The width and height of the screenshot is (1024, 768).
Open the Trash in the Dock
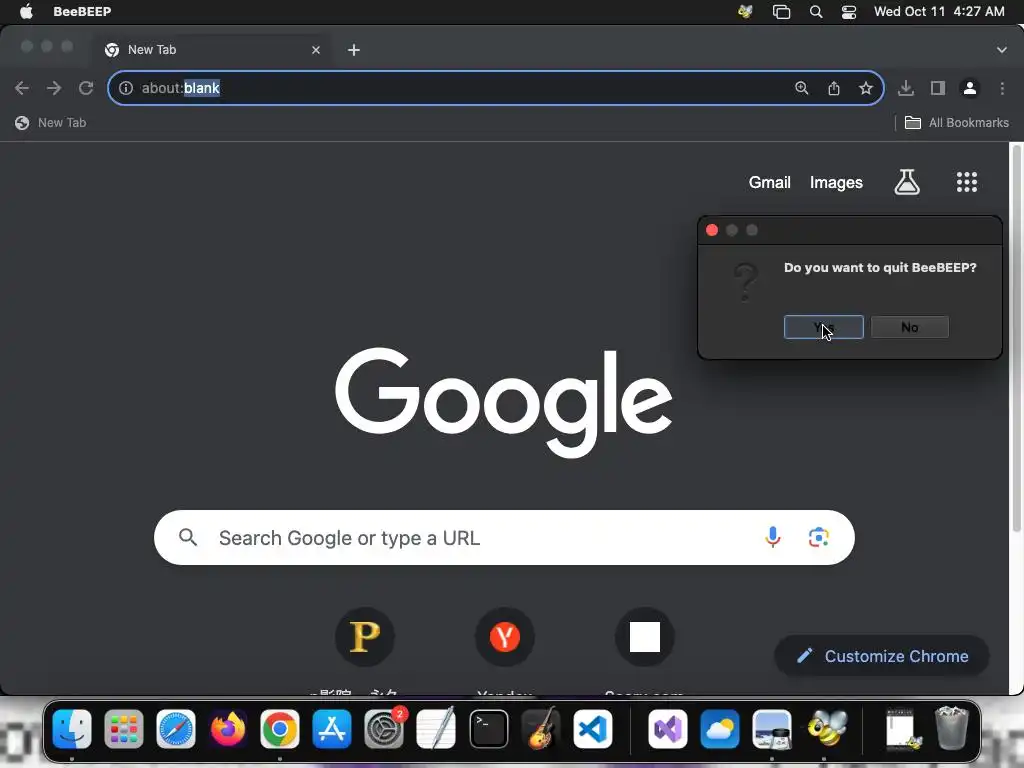(952, 729)
